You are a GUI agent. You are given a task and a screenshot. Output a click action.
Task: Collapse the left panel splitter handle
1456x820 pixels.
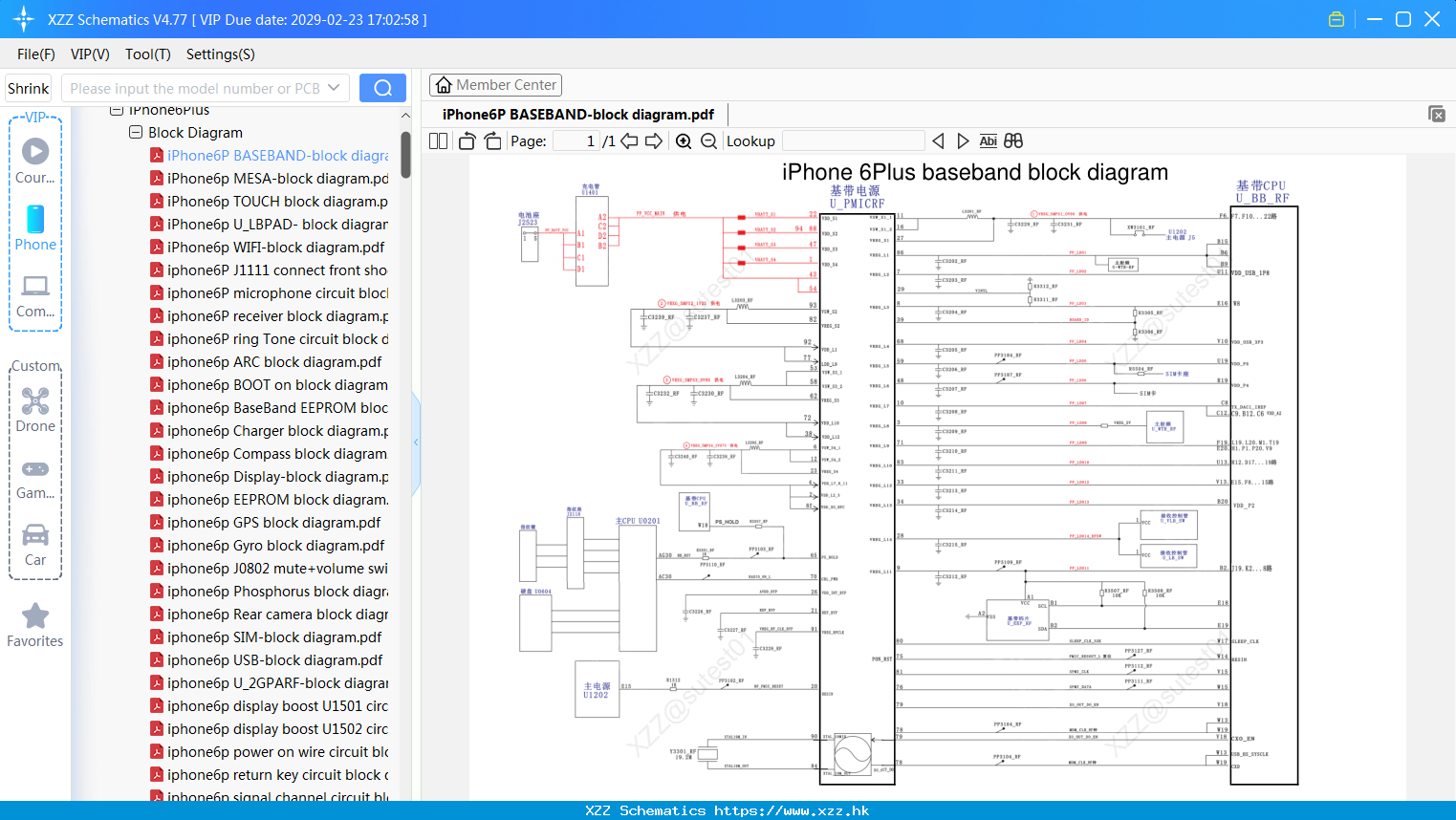416,442
